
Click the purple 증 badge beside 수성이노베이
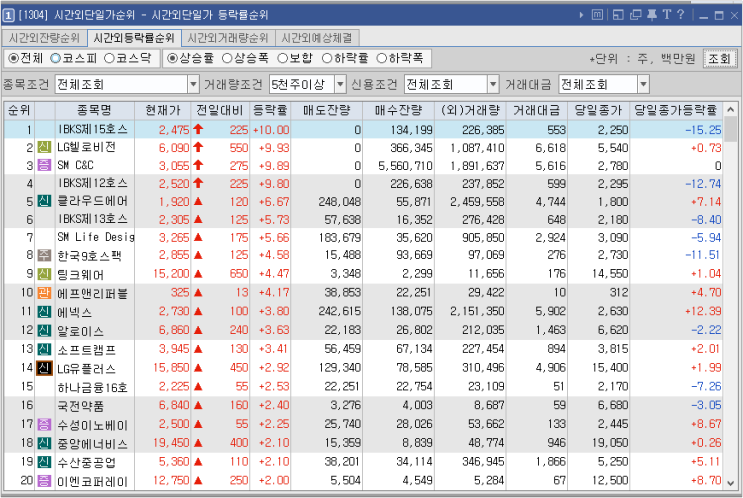point(44,424)
